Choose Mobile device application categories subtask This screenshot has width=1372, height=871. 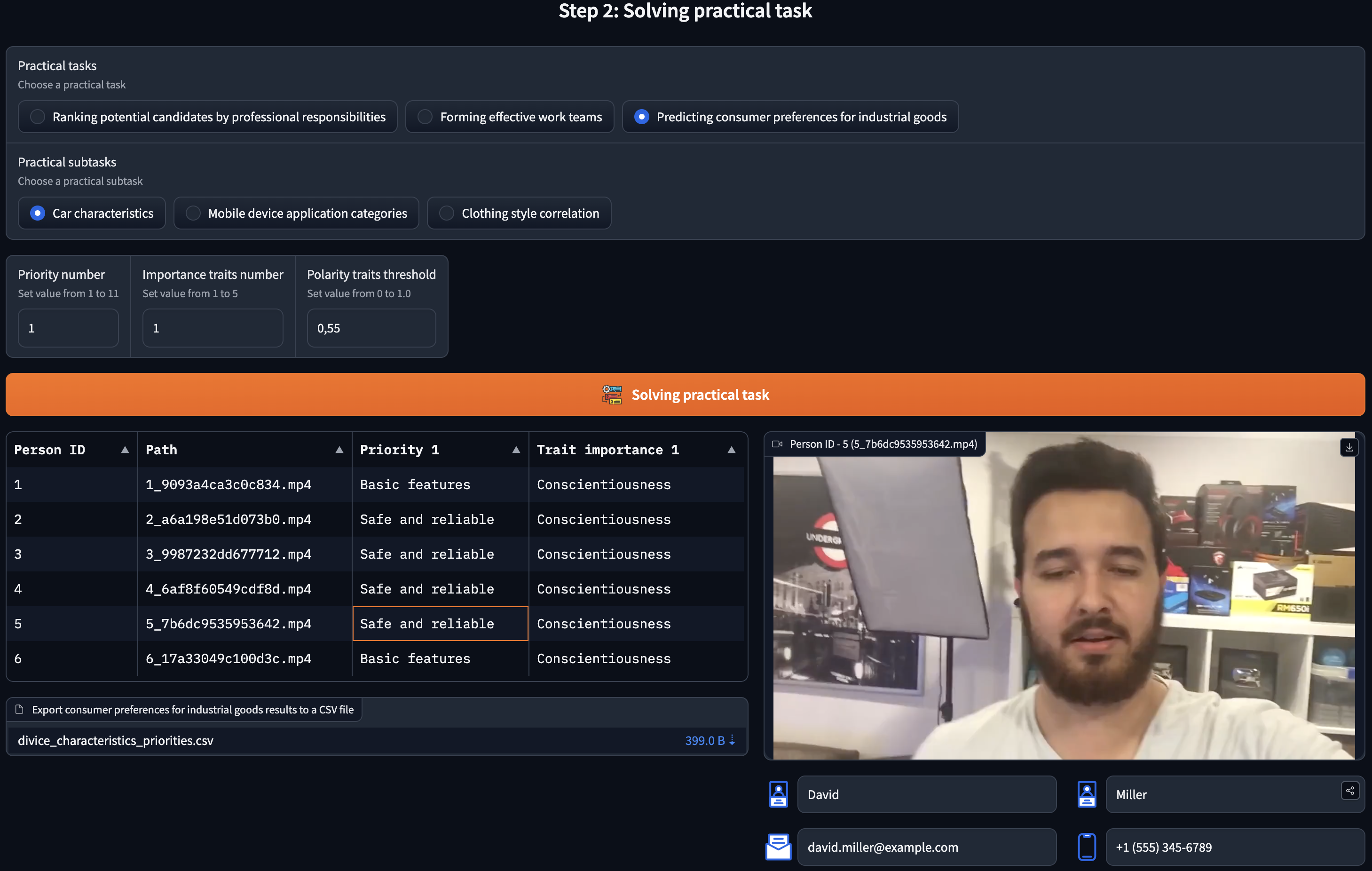pyautogui.click(x=193, y=213)
